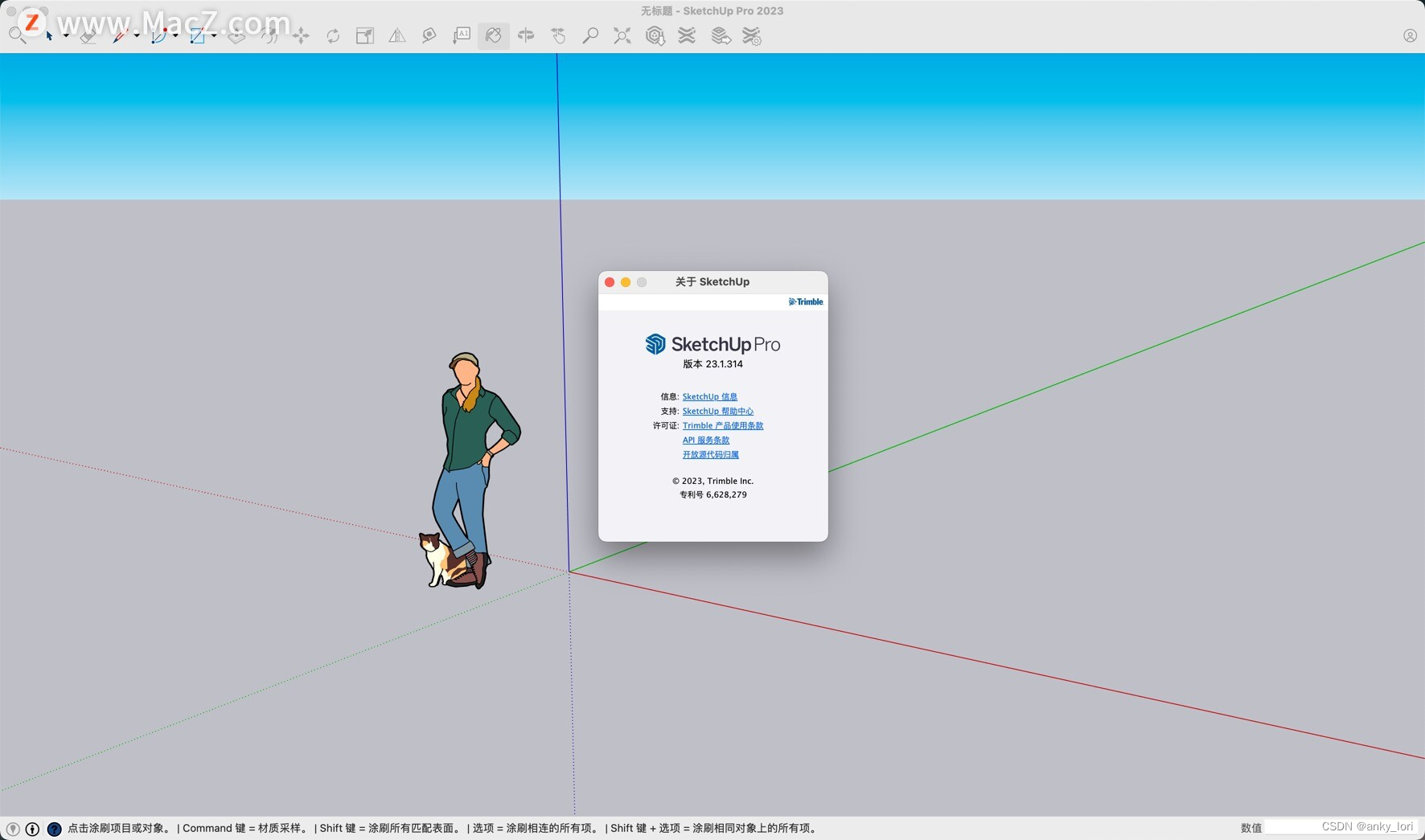The height and width of the screenshot is (840, 1425).
Task: Select the Select arrow tool
Action: coord(50,35)
